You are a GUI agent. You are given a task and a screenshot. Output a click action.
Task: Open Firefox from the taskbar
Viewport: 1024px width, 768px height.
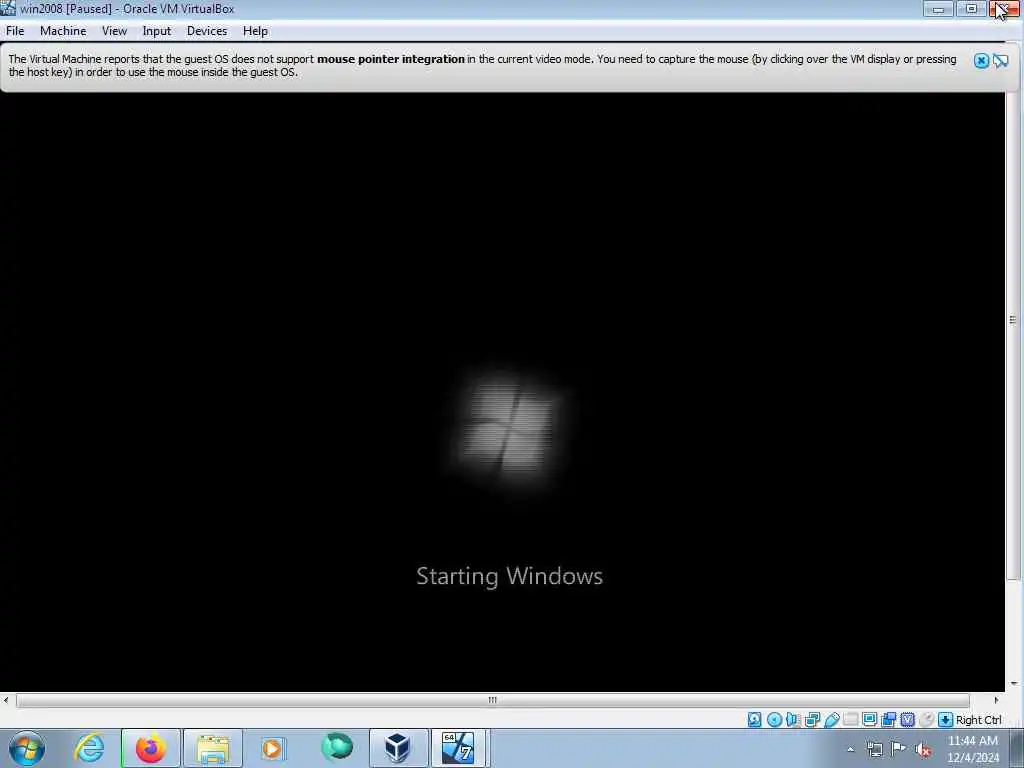[150, 748]
